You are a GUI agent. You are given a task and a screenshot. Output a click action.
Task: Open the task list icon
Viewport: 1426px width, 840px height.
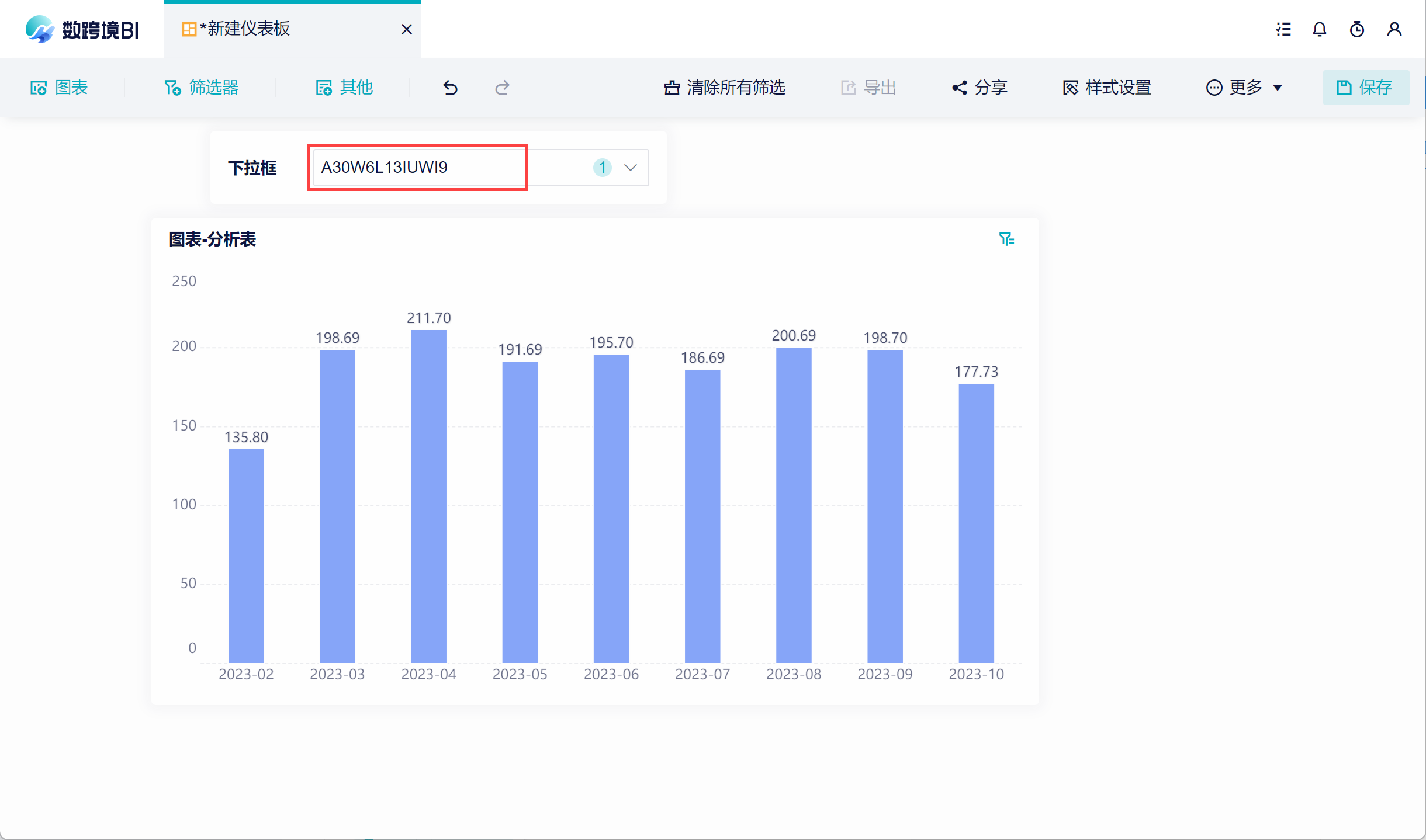click(x=1283, y=29)
